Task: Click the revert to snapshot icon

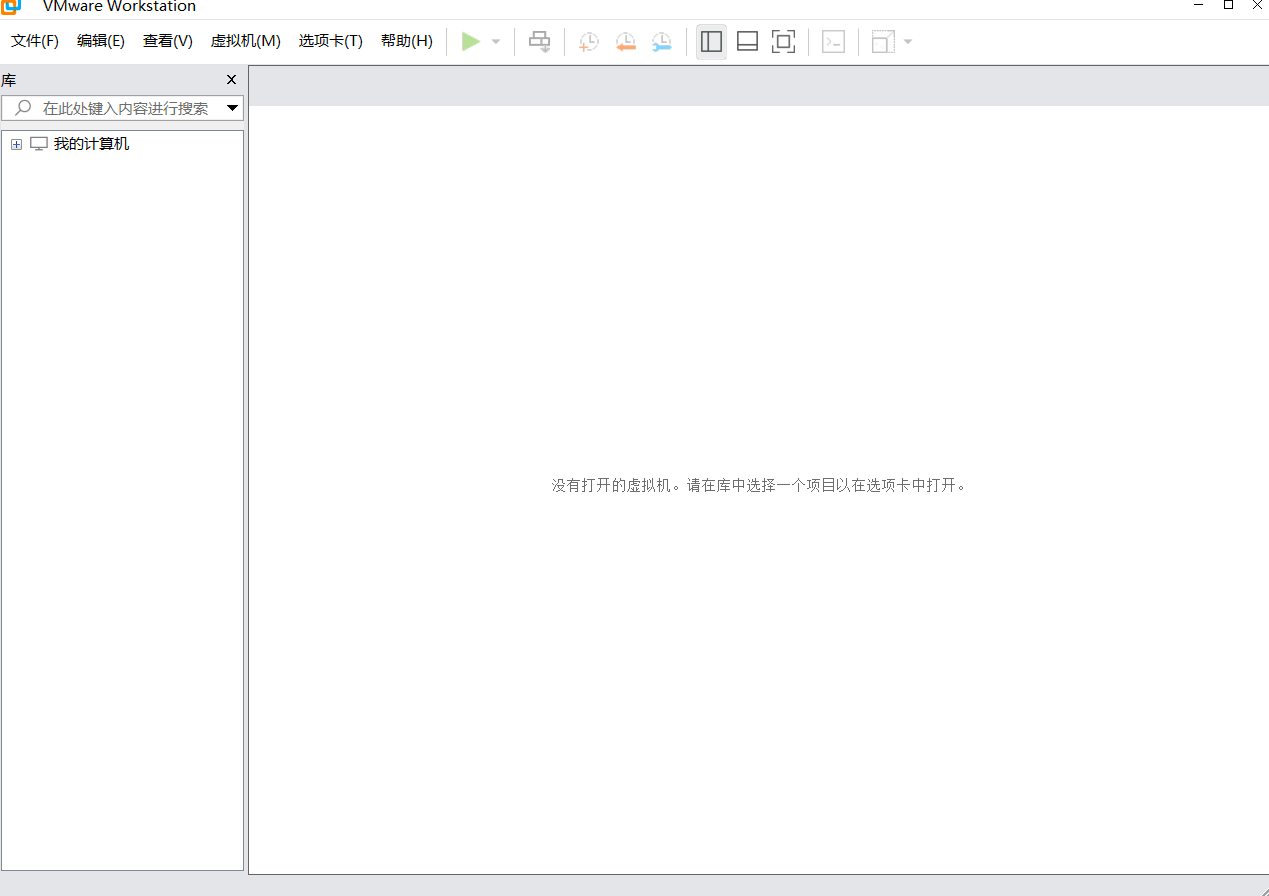Action: [625, 42]
